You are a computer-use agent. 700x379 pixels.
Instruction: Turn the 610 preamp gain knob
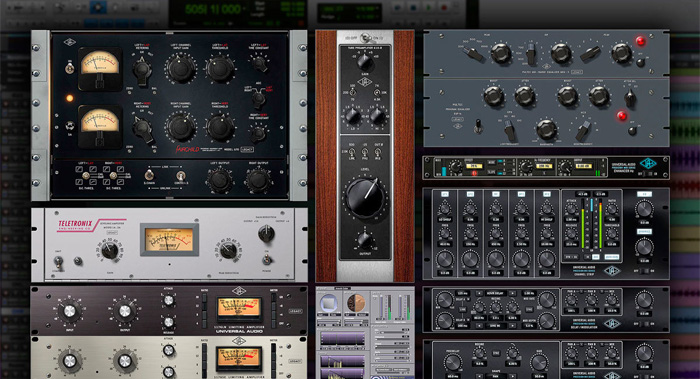tap(365, 62)
